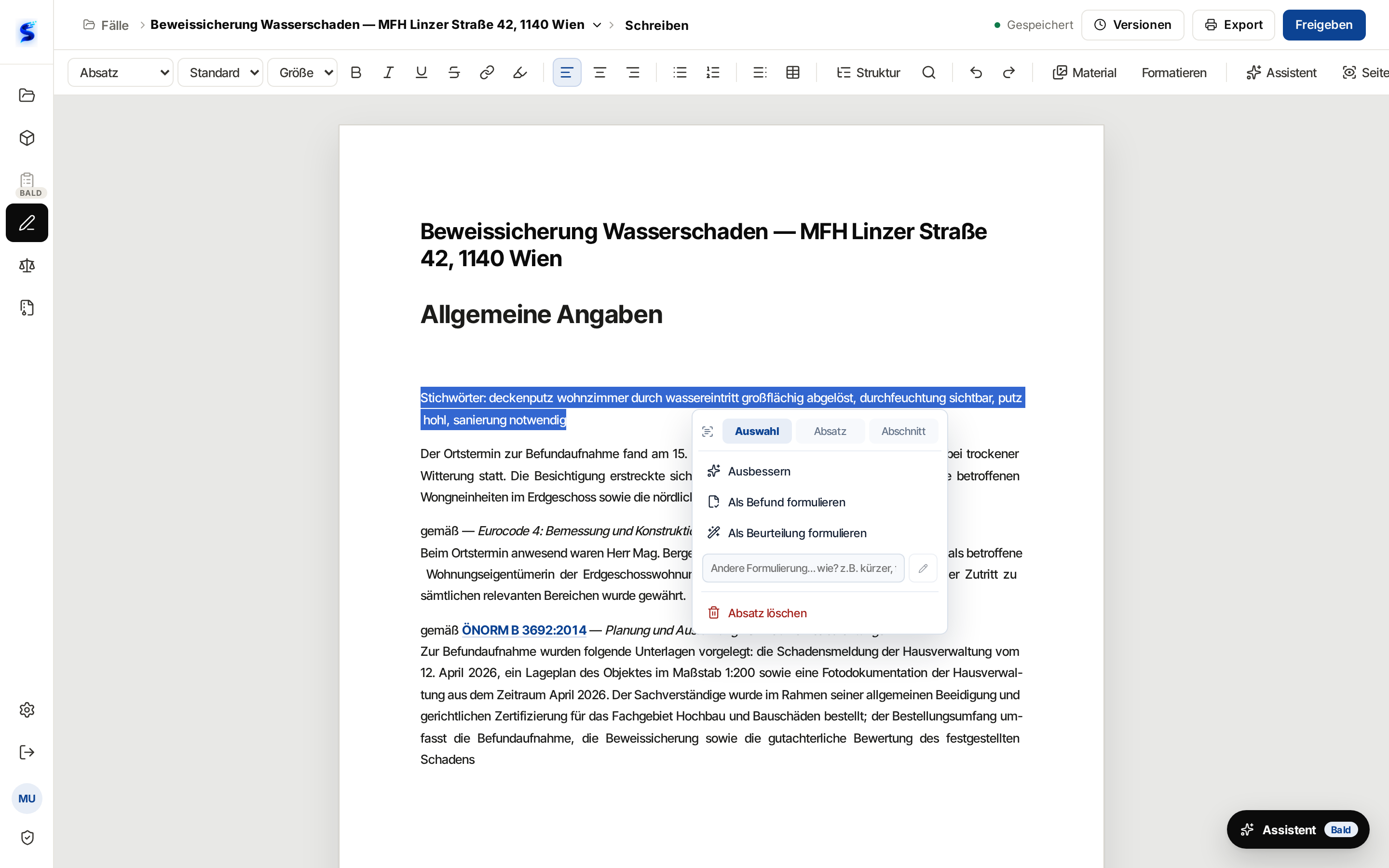The width and height of the screenshot is (1389, 868).
Task: Click the scope icon left of Auswahl
Action: tap(708, 432)
